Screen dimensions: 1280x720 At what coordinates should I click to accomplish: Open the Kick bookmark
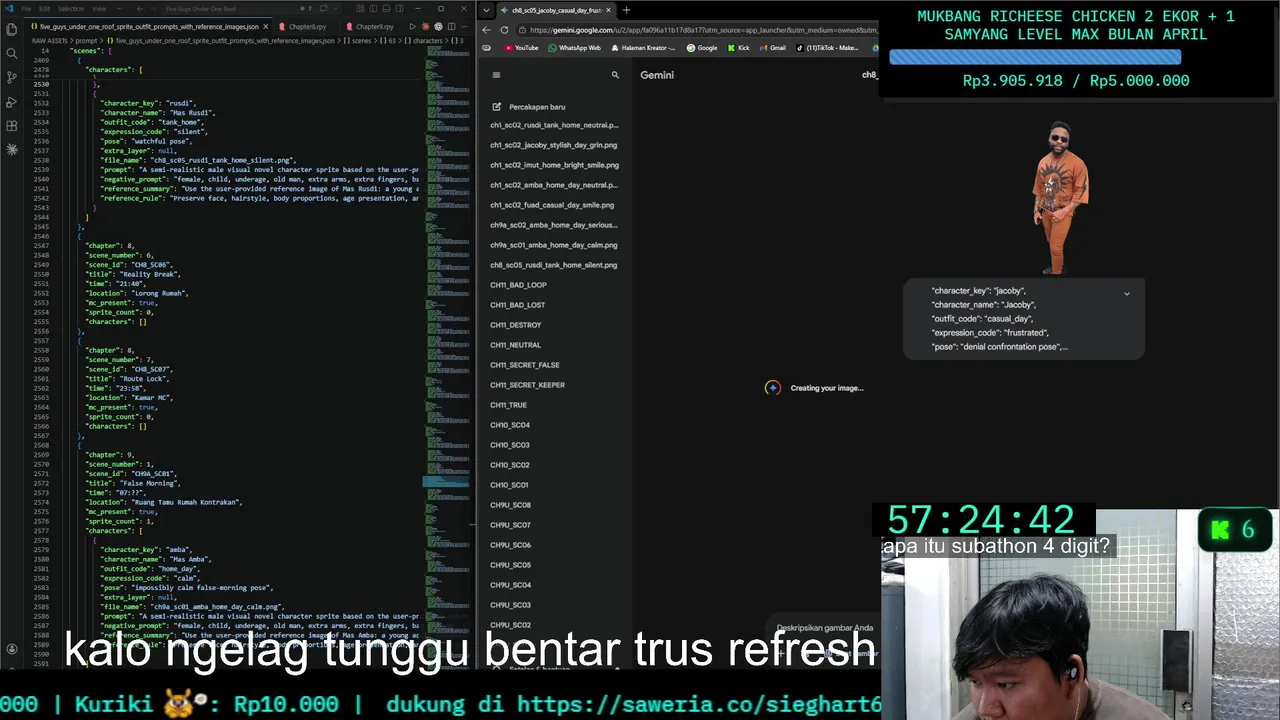point(738,48)
